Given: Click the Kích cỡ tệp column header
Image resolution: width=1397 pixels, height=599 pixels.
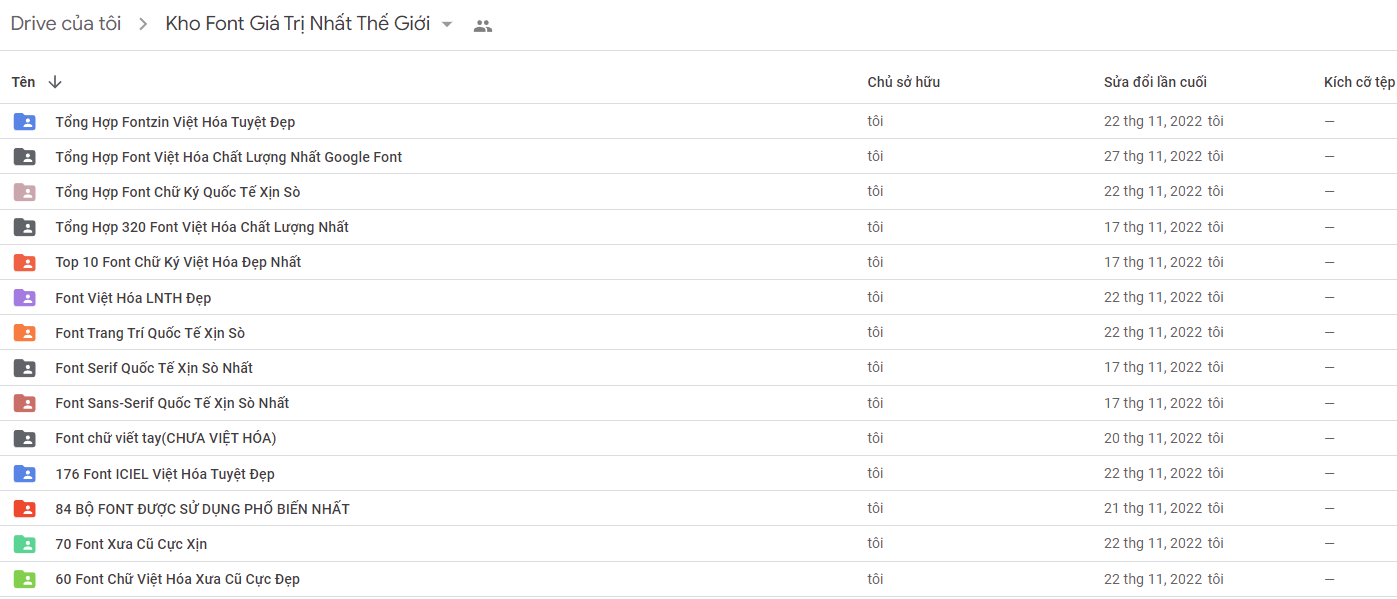Looking at the screenshot, I should pyautogui.click(x=1359, y=82).
